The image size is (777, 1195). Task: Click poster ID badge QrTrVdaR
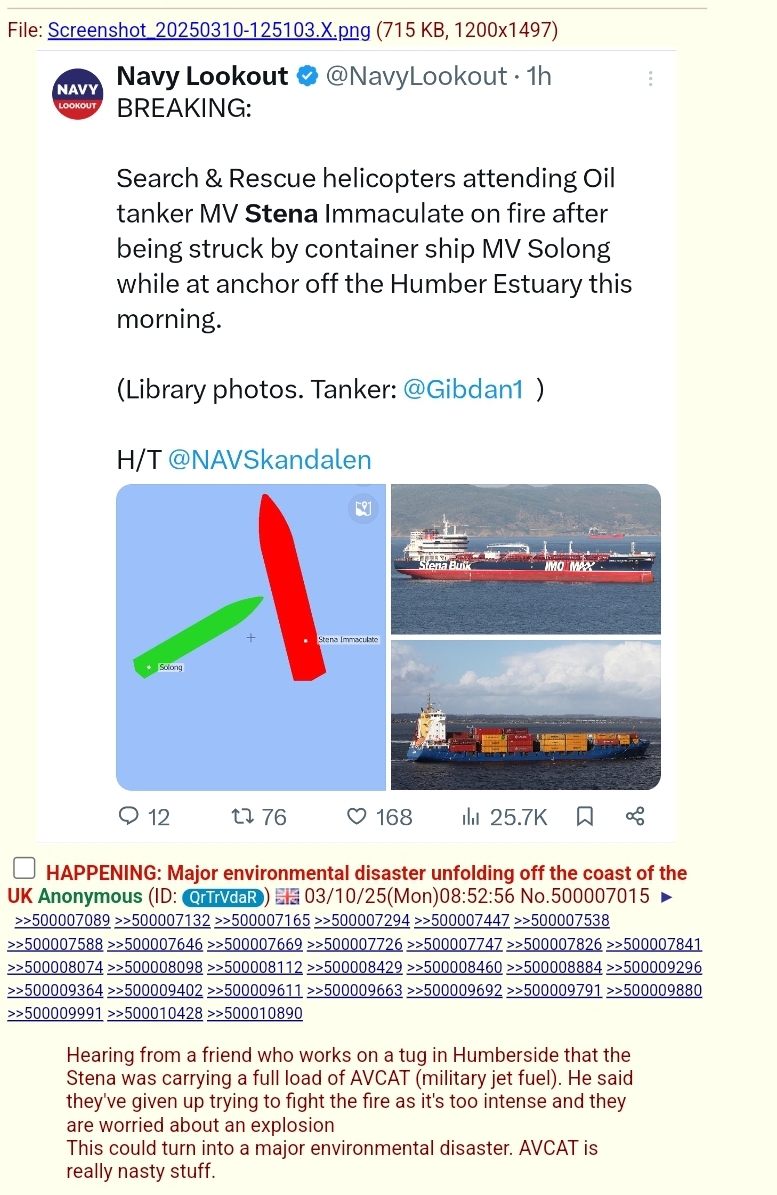223,897
